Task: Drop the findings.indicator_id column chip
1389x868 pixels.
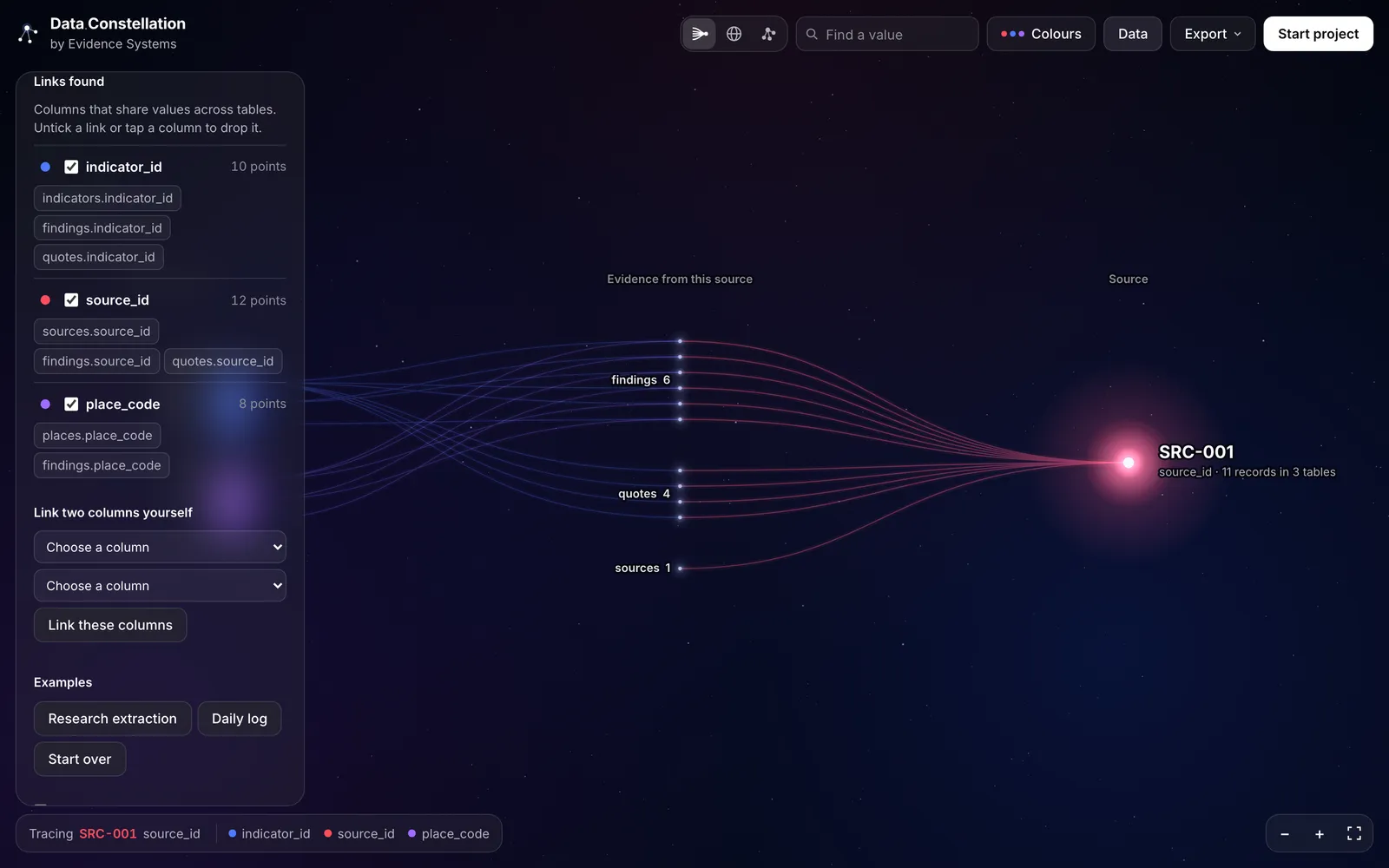Action: [102, 227]
